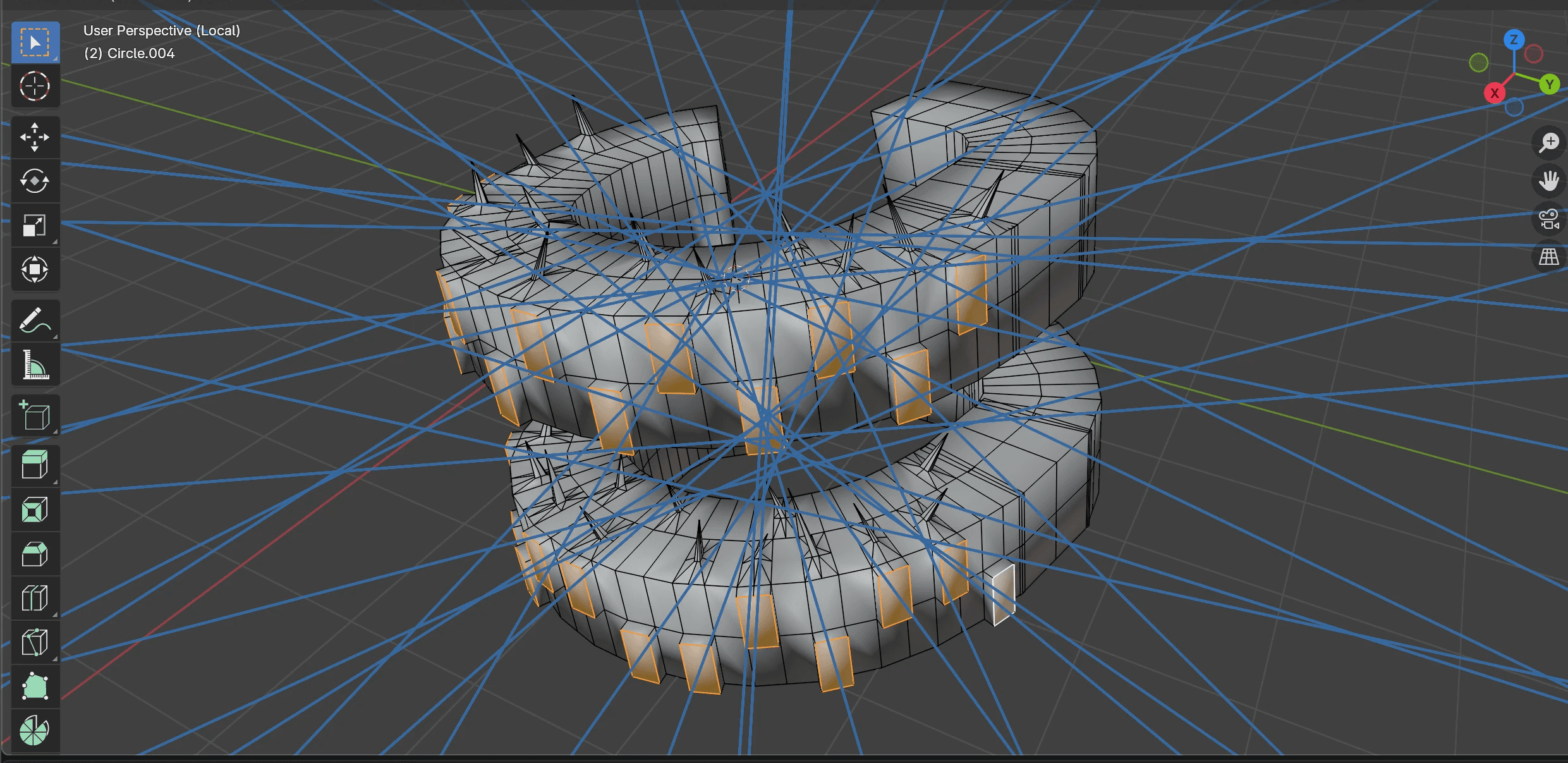Click the zoom view magnifier icon
The width and height of the screenshot is (1568, 763).
point(1548,142)
